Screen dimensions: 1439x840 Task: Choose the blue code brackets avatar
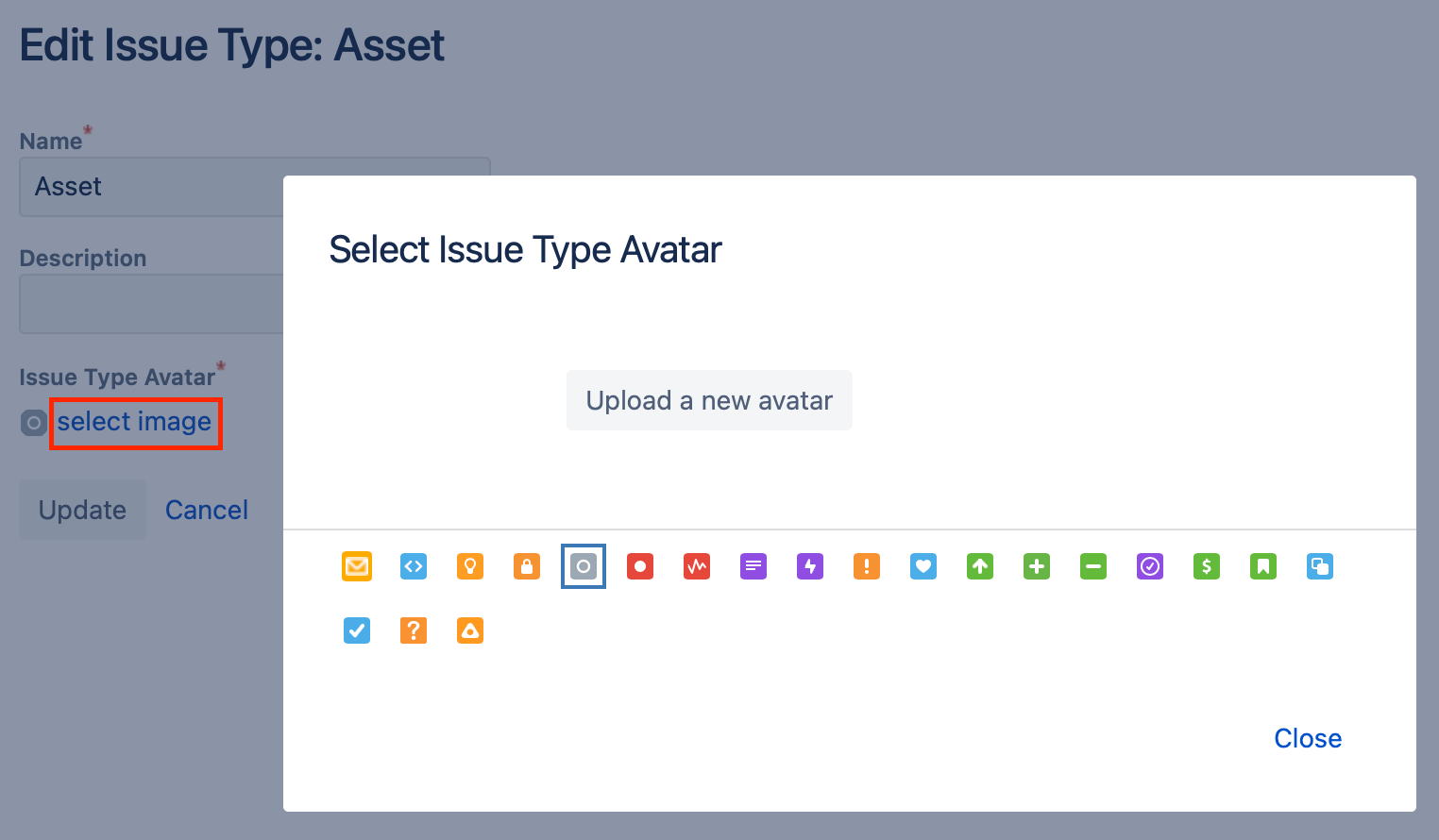pyautogui.click(x=414, y=566)
